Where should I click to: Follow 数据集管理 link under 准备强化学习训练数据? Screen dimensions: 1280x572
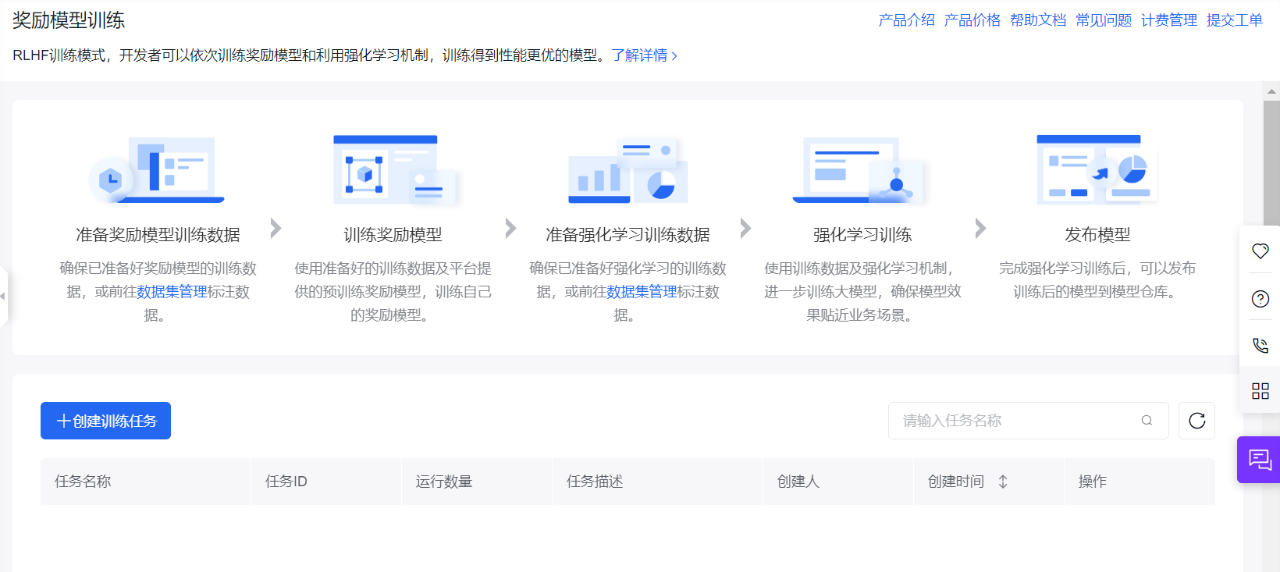[x=642, y=292]
